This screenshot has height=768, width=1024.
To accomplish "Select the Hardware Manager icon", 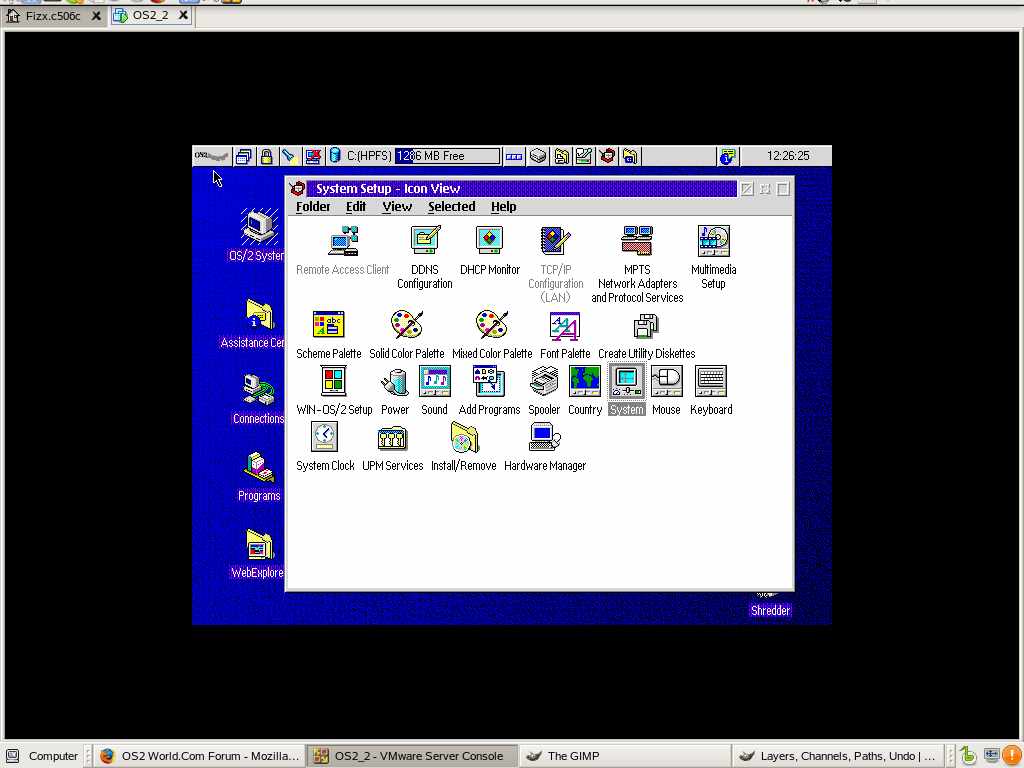I will [x=545, y=438].
